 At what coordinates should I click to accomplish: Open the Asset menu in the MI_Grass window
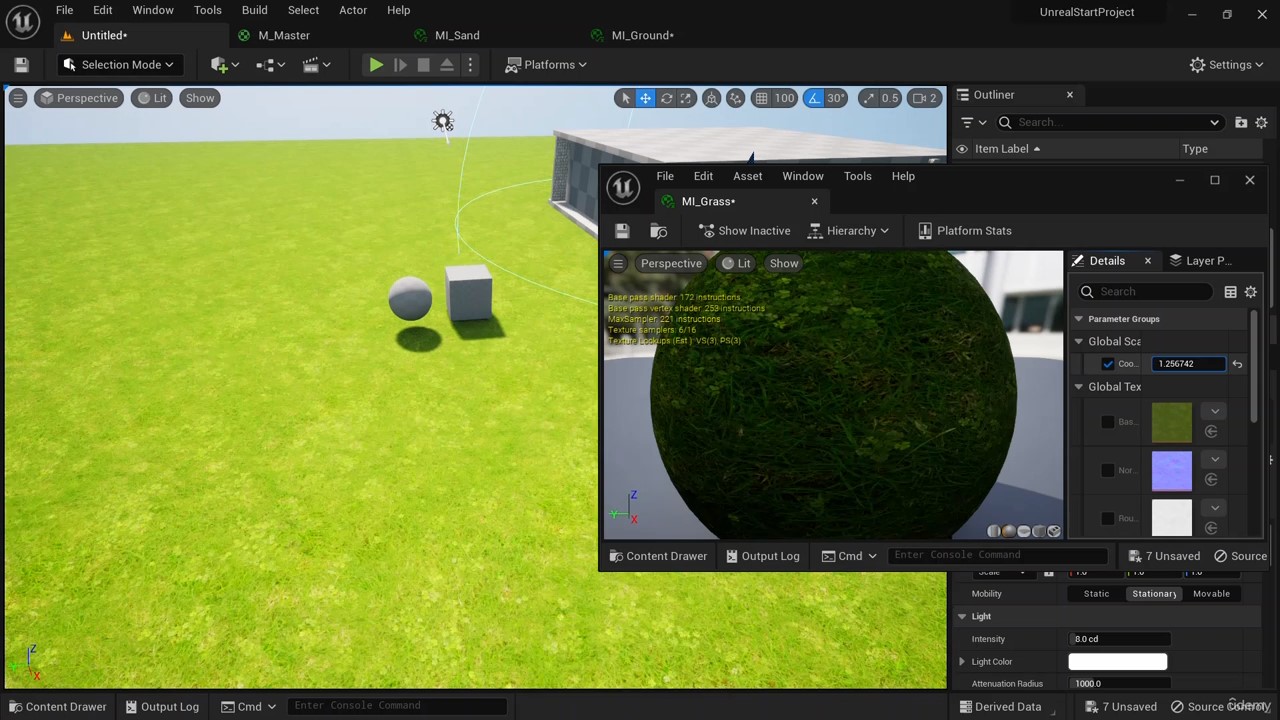[x=748, y=176]
